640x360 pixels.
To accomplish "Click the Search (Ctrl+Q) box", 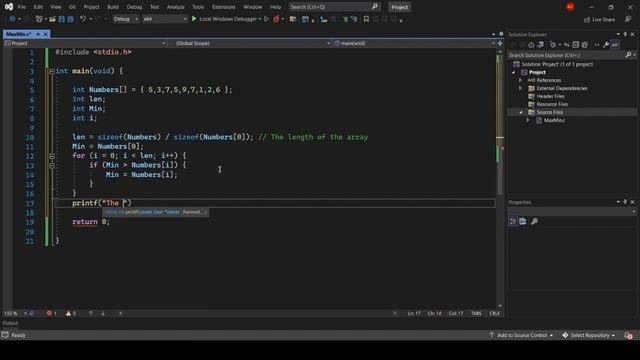I will point(334,7).
